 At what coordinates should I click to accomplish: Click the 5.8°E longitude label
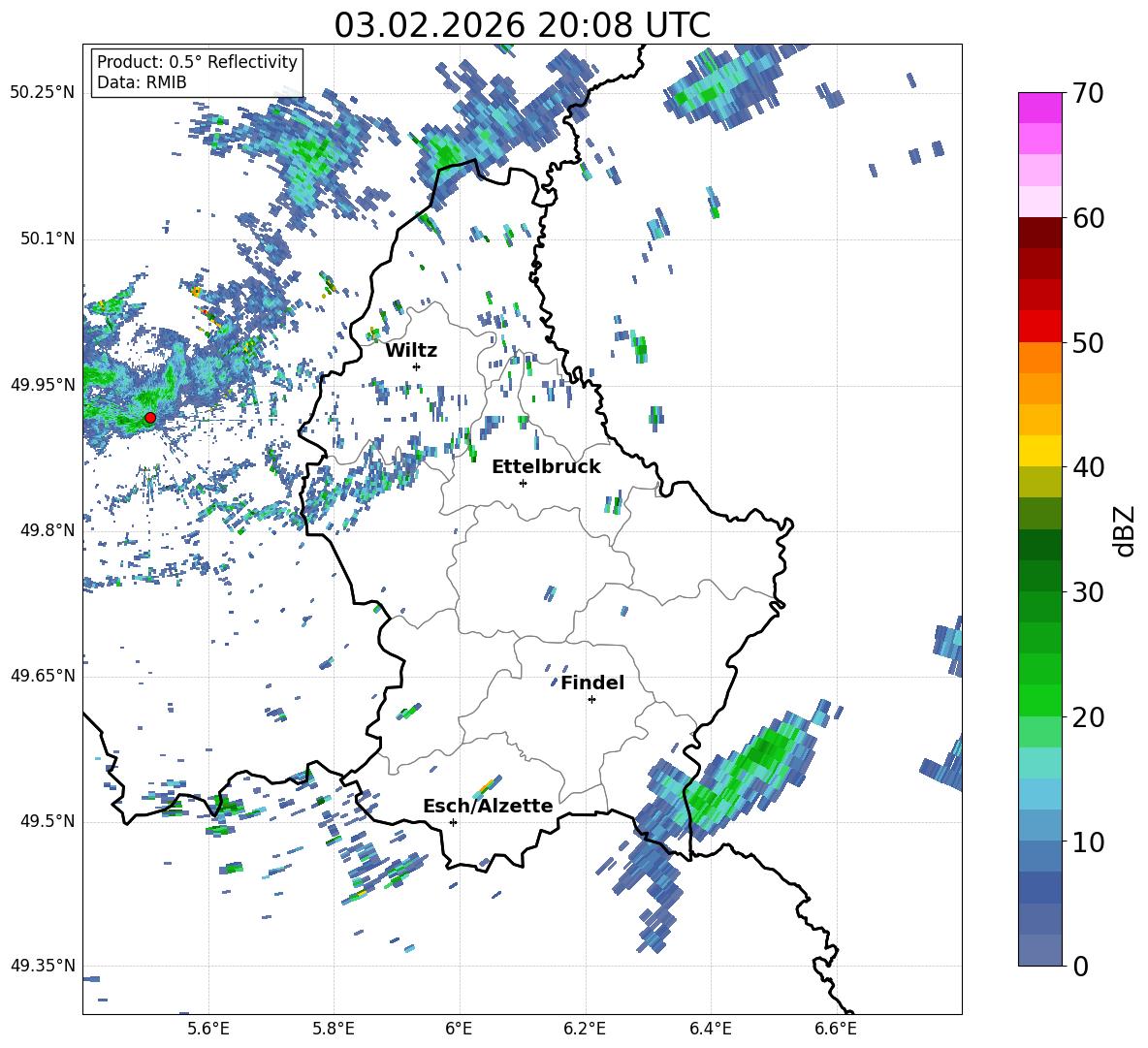334,1029
